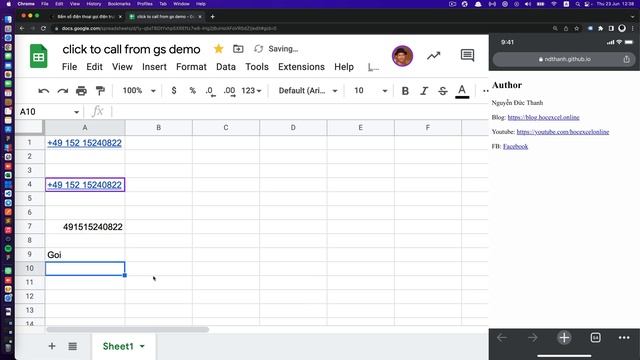Open the phone browser tab switcher
The height and width of the screenshot is (360, 640).
(596, 338)
